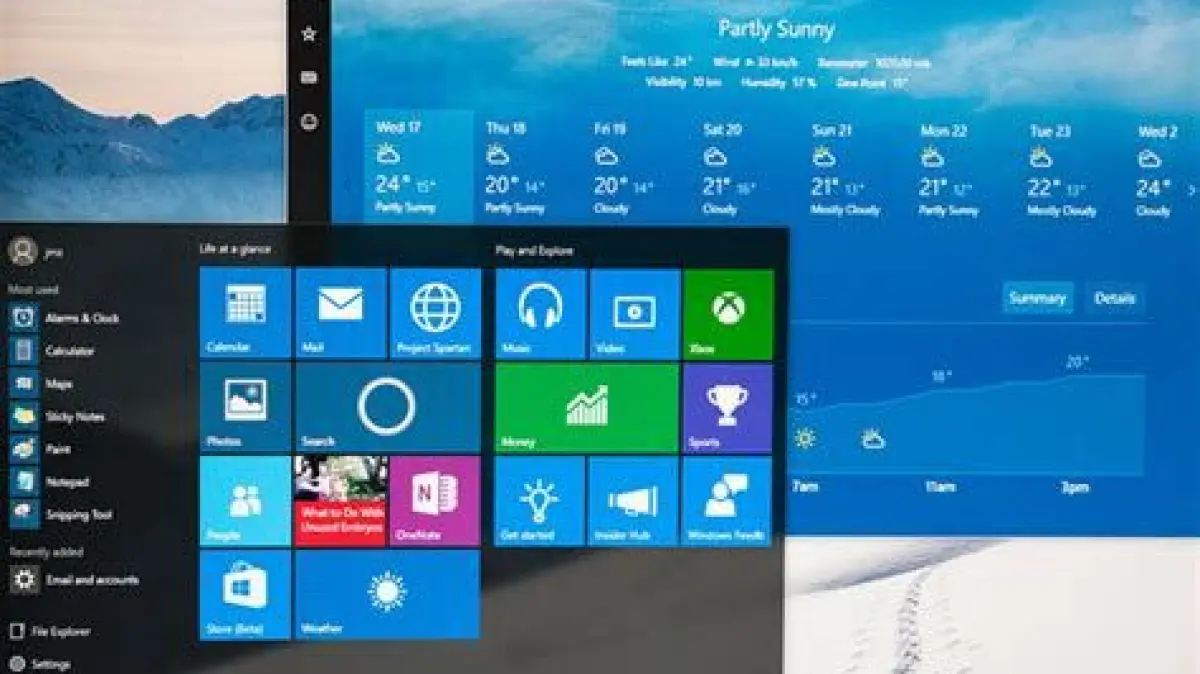Open the Store (Beta) tile
Viewport: 1200px width, 674px height.
tap(245, 594)
